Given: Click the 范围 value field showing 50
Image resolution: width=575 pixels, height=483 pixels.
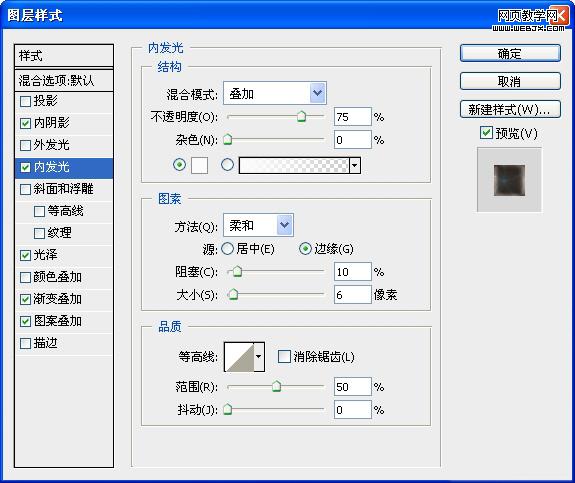Looking at the screenshot, I should (352, 387).
